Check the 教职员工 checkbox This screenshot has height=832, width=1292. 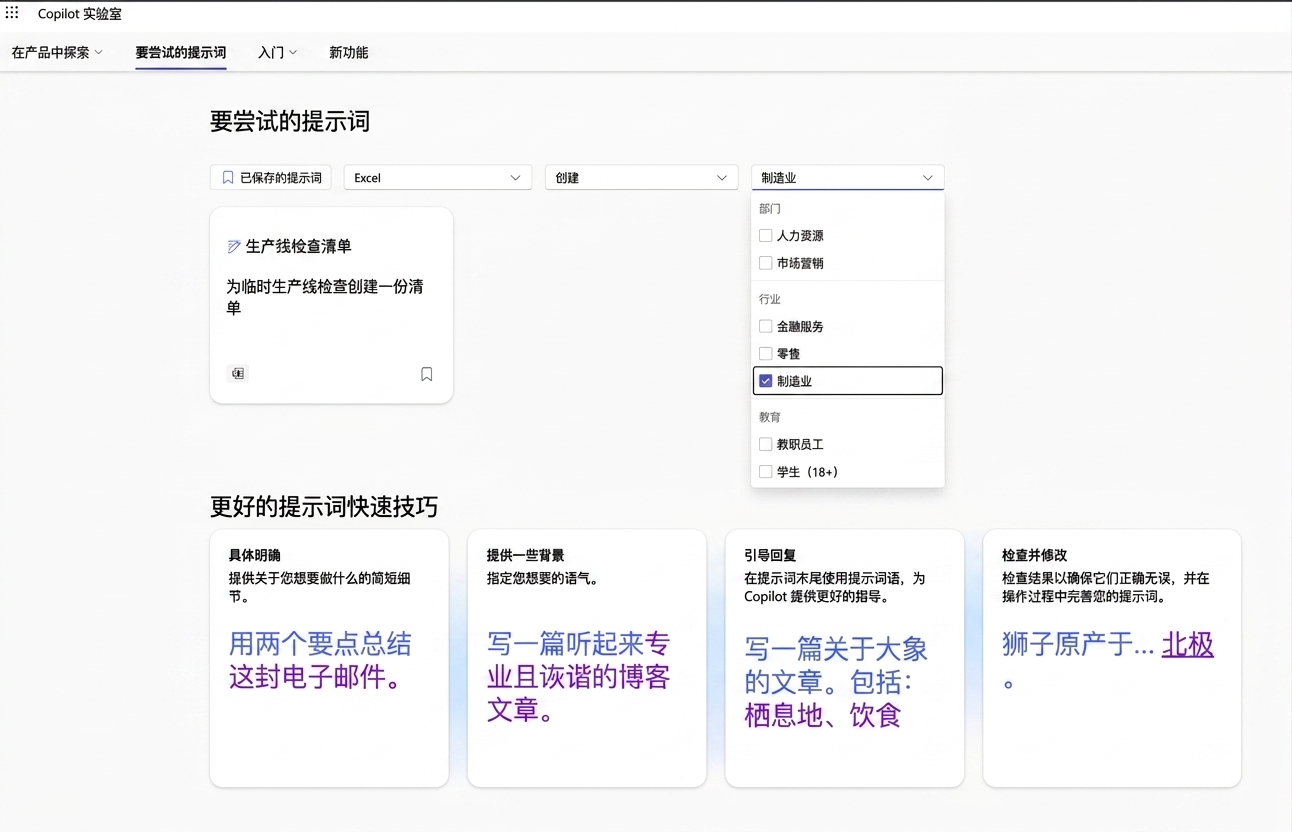click(x=765, y=444)
